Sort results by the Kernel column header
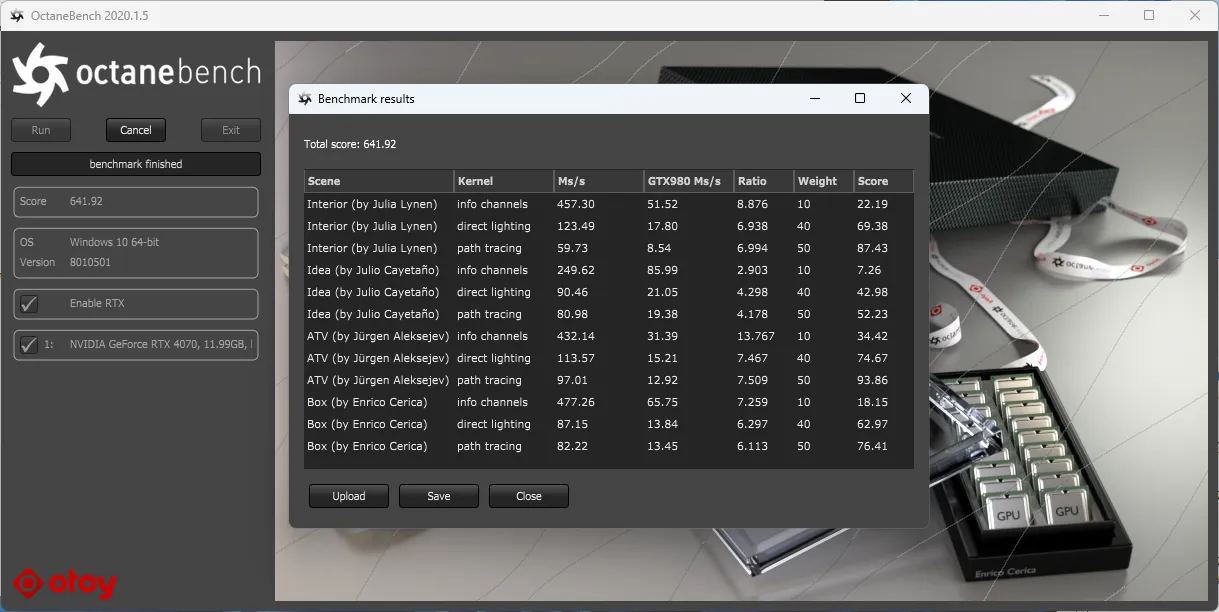Viewport: 1219px width, 612px height. click(x=503, y=181)
